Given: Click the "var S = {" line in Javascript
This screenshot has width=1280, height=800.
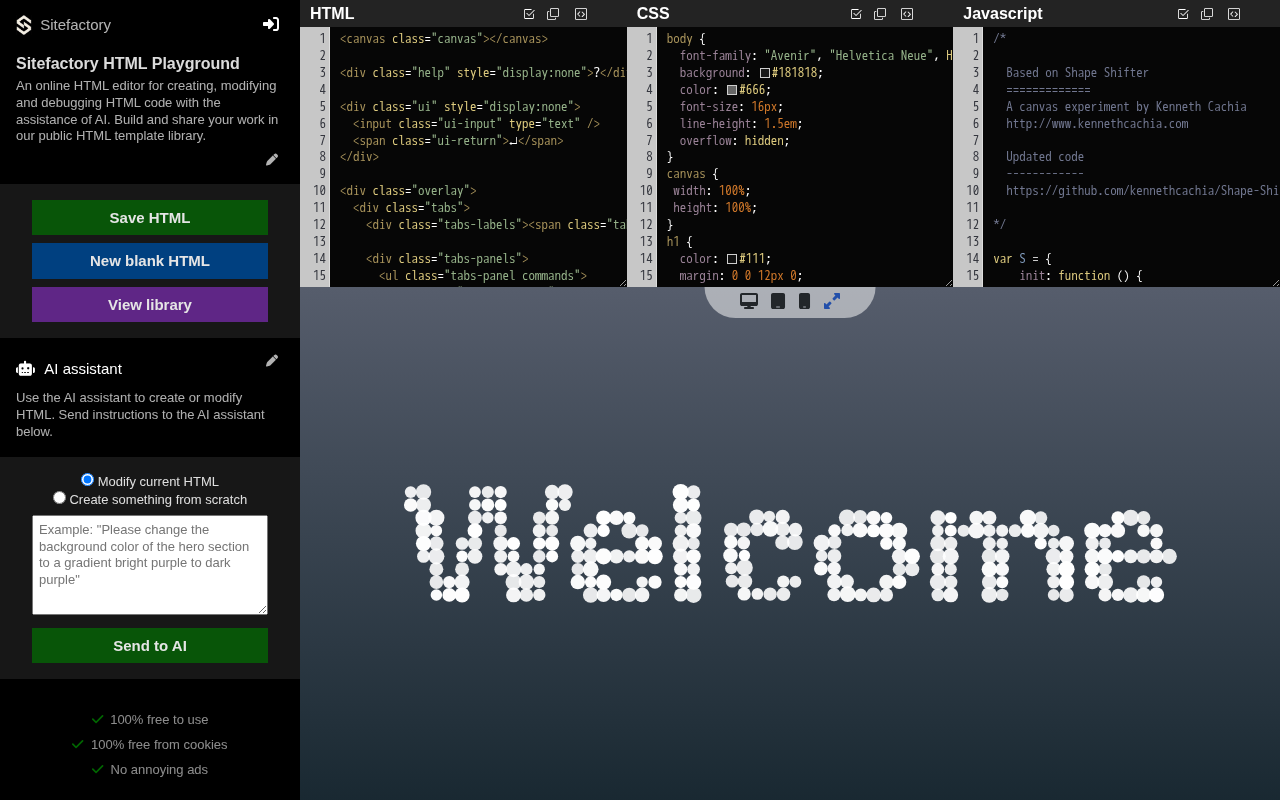Looking at the screenshot, I should pos(1022,259).
